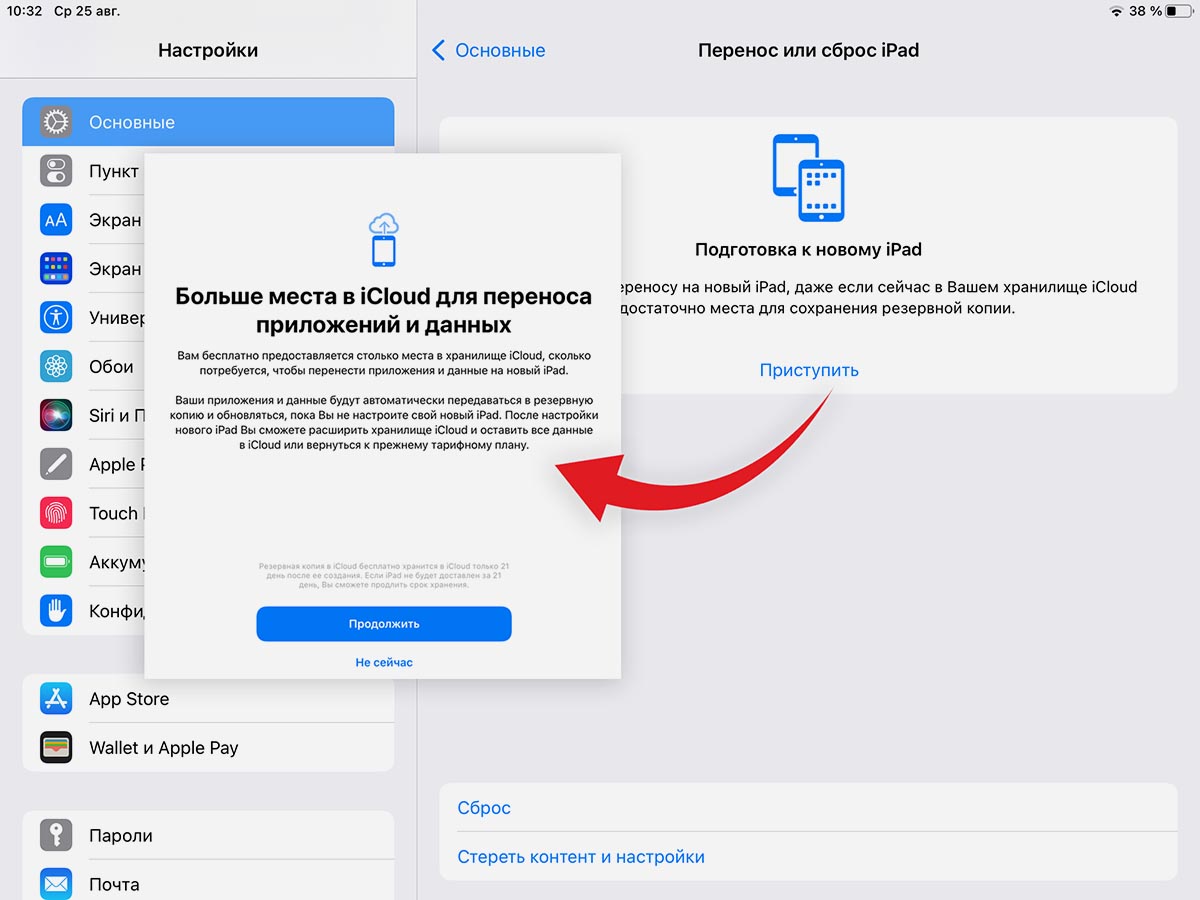Viewport: 1200px width, 900px height.
Task: Tap the Приступить link
Action: [x=809, y=370]
